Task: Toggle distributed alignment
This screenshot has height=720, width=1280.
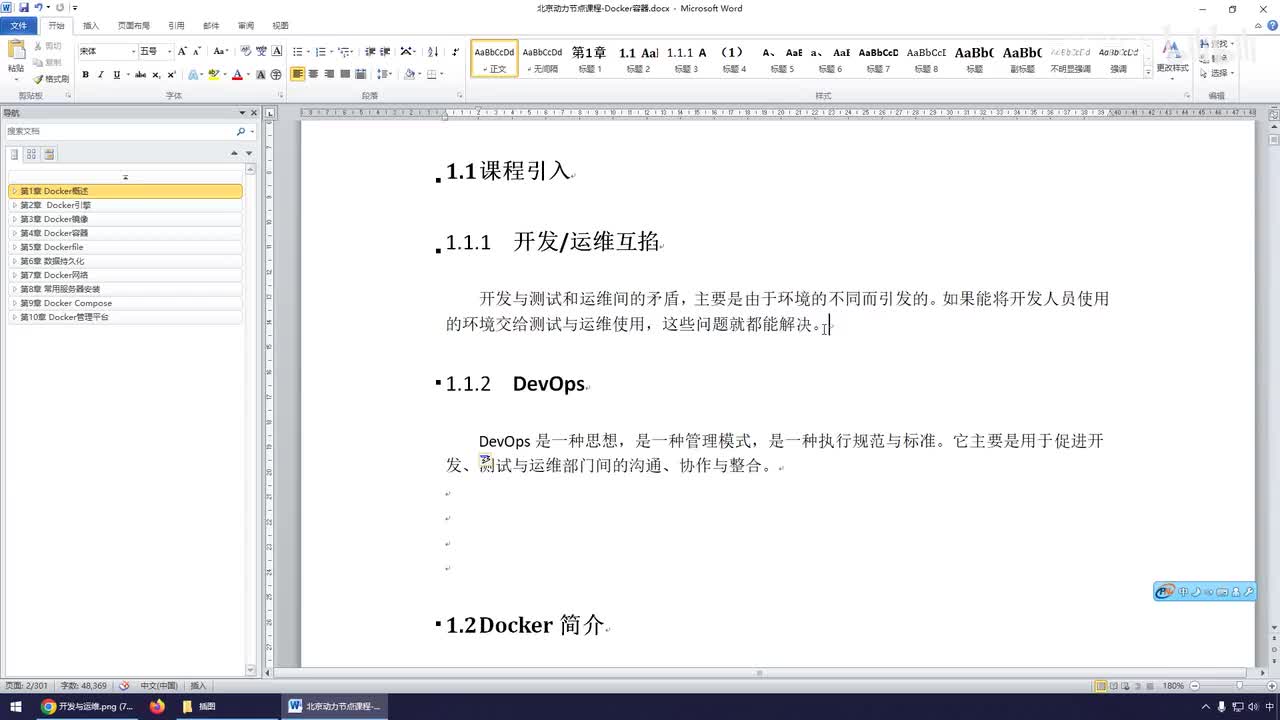Action: coord(361,74)
